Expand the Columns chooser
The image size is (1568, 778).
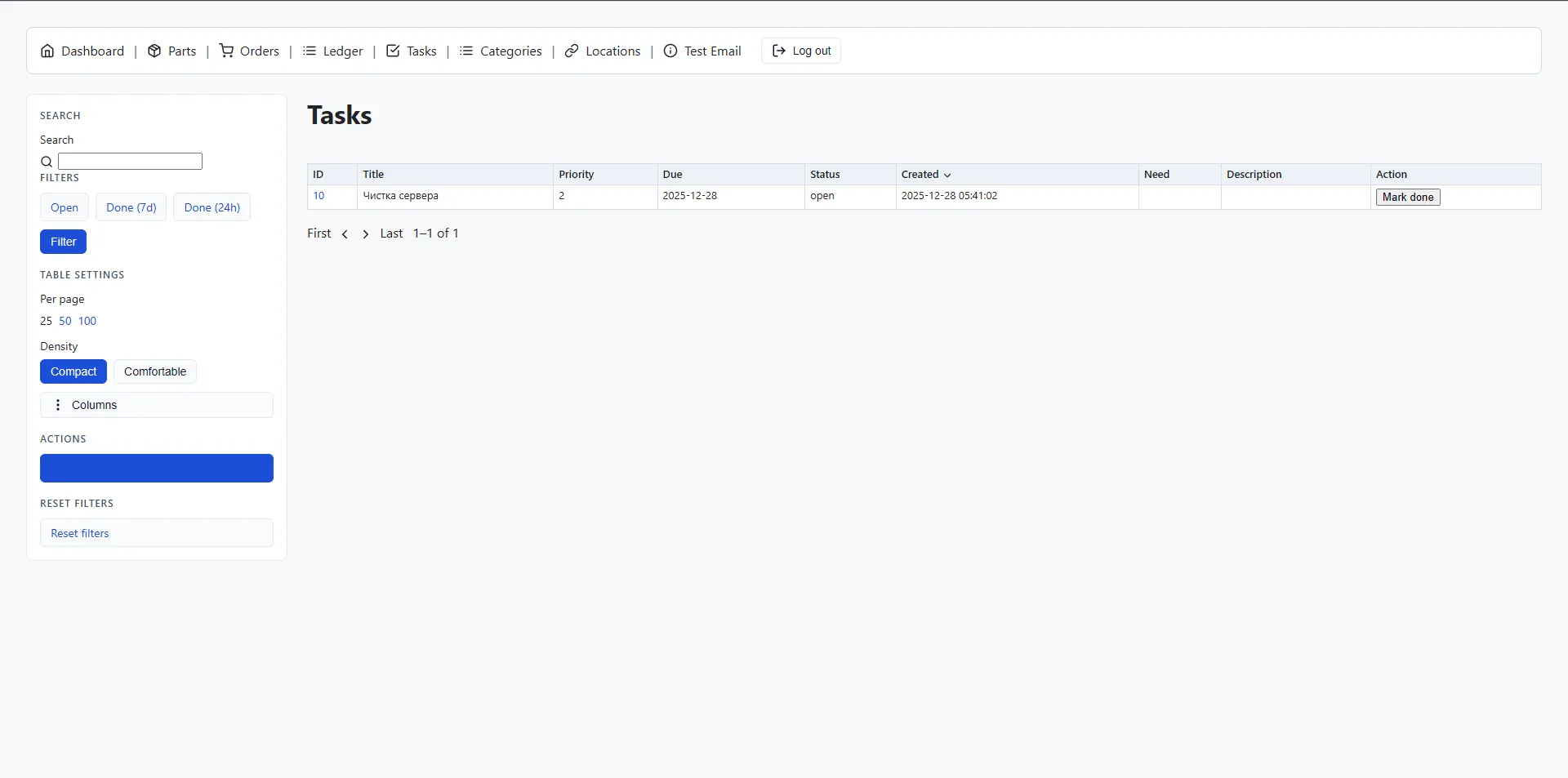[x=157, y=405]
